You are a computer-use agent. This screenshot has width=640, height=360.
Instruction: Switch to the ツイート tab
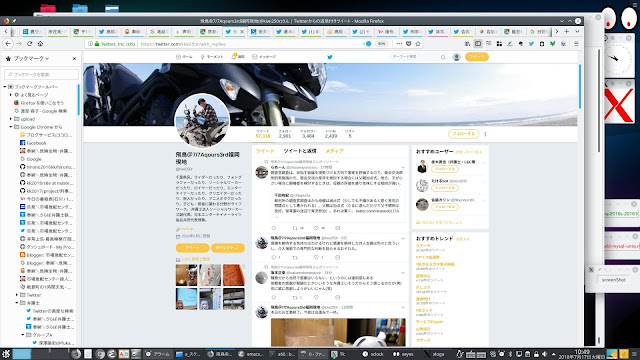(x=265, y=151)
